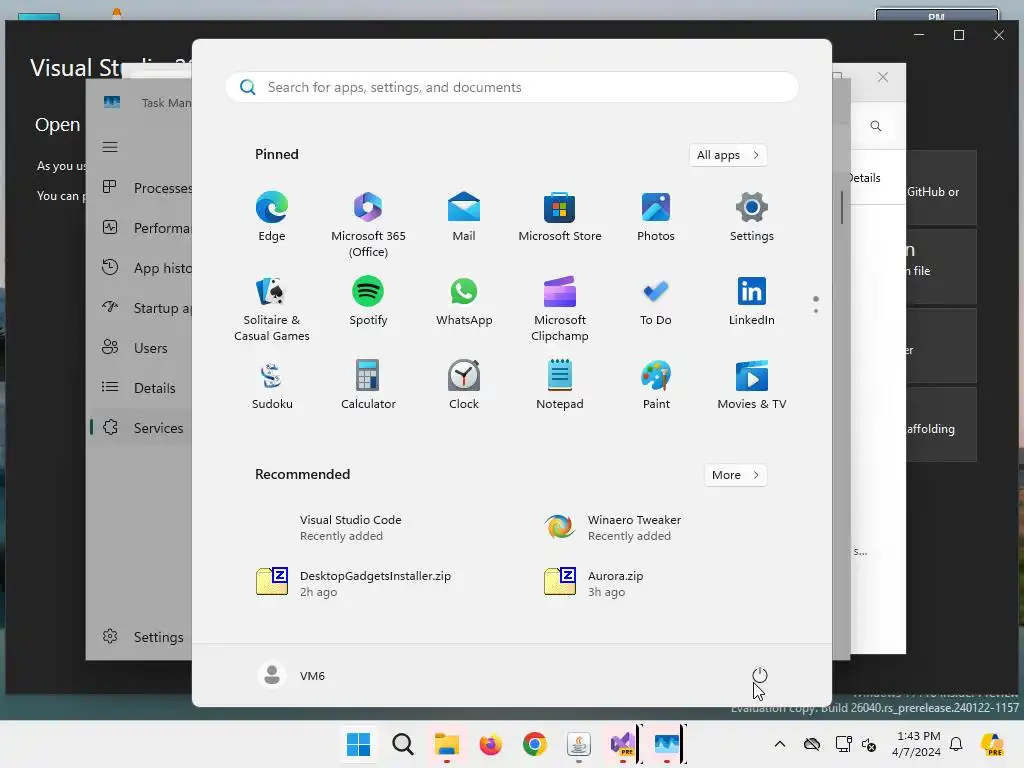Switch to the Java app on taskbar
Image resolution: width=1024 pixels, height=768 pixels.
pos(579,744)
